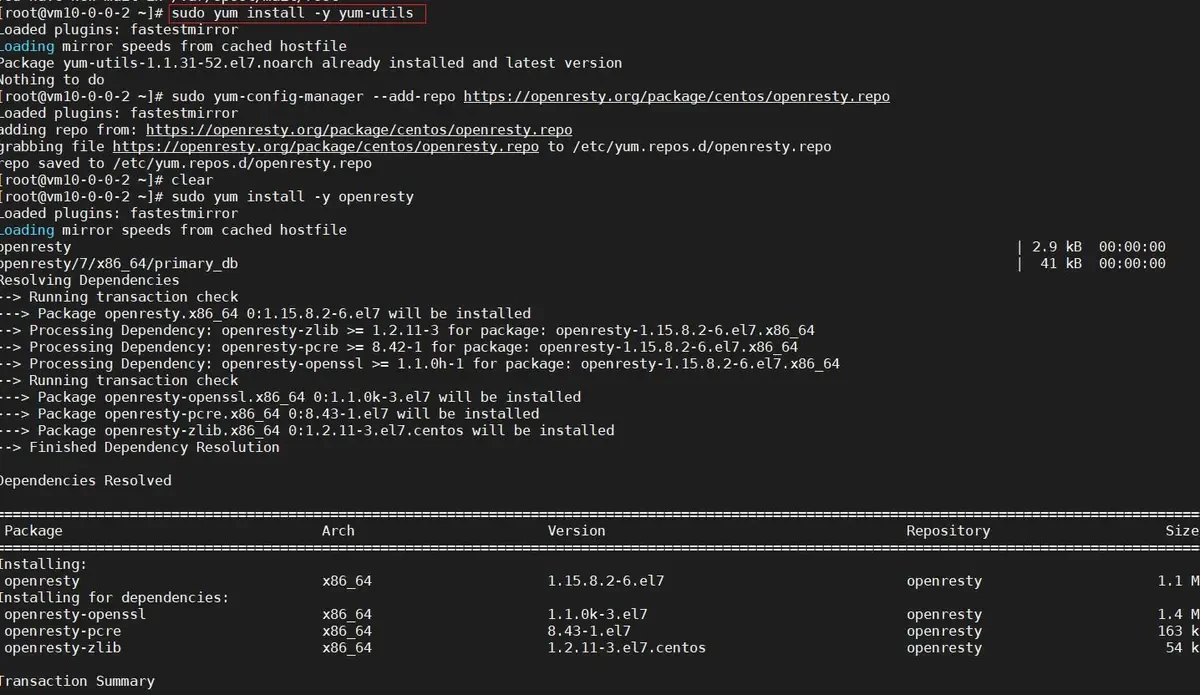Image resolution: width=1200 pixels, height=695 pixels.
Task: Click the 'Repository' column header
Action: (948, 531)
